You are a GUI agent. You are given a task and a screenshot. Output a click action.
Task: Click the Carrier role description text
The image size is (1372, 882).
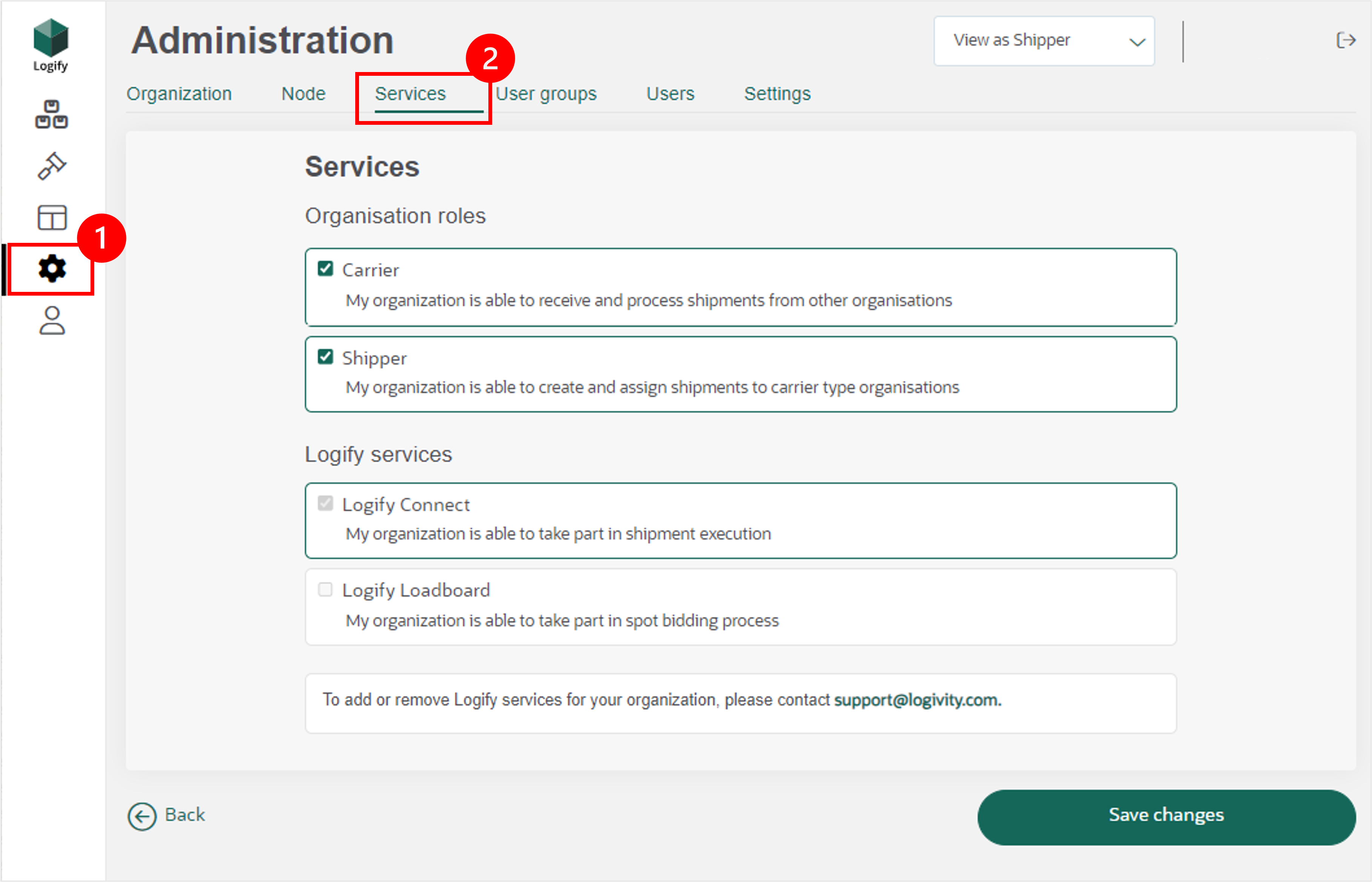pyautogui.click(x=649, y=300)
